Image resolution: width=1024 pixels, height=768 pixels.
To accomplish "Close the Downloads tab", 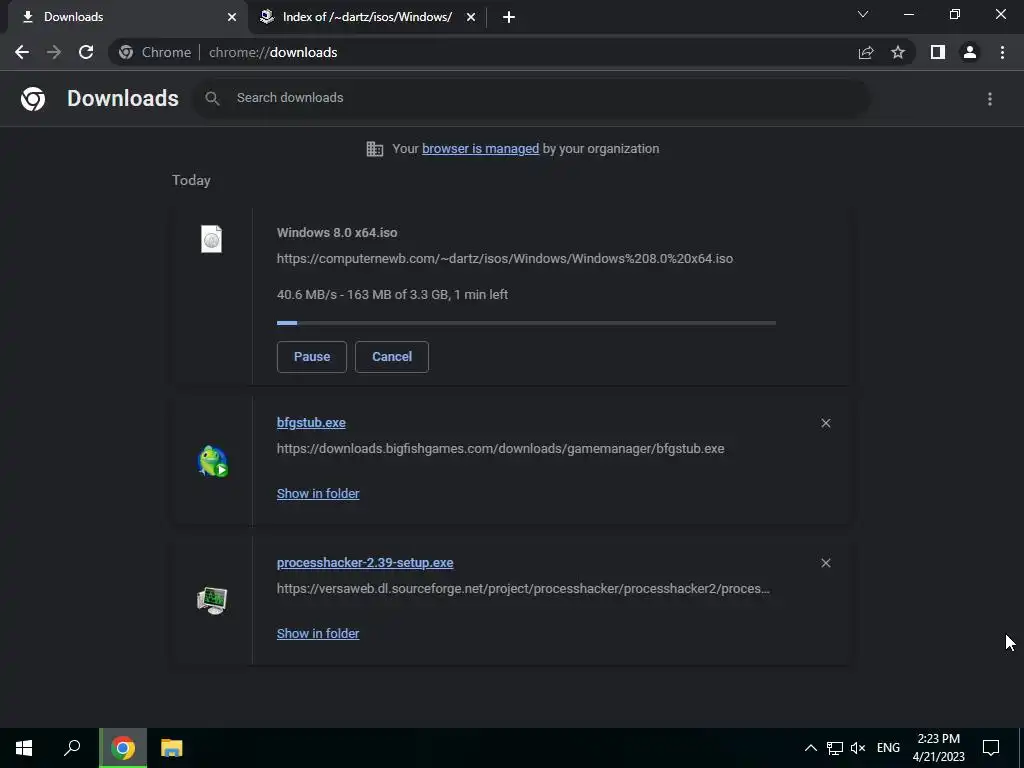I will [232, 17].
